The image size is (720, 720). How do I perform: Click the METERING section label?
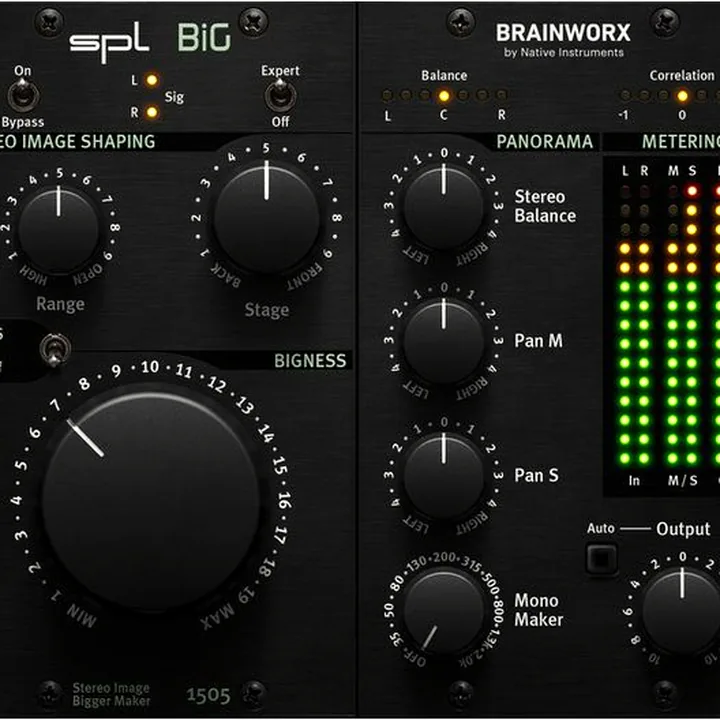coord(681,142)
